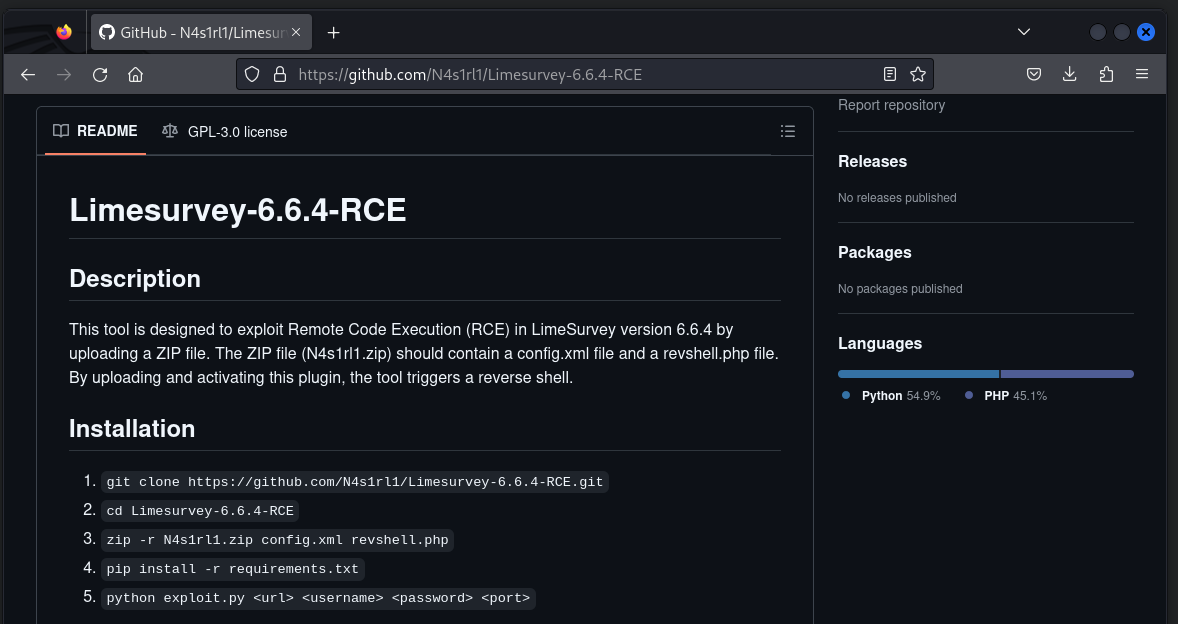This screenshot has width=1178, height=624.
Task: Open the Downloads panel
Action: (1069, 75)
